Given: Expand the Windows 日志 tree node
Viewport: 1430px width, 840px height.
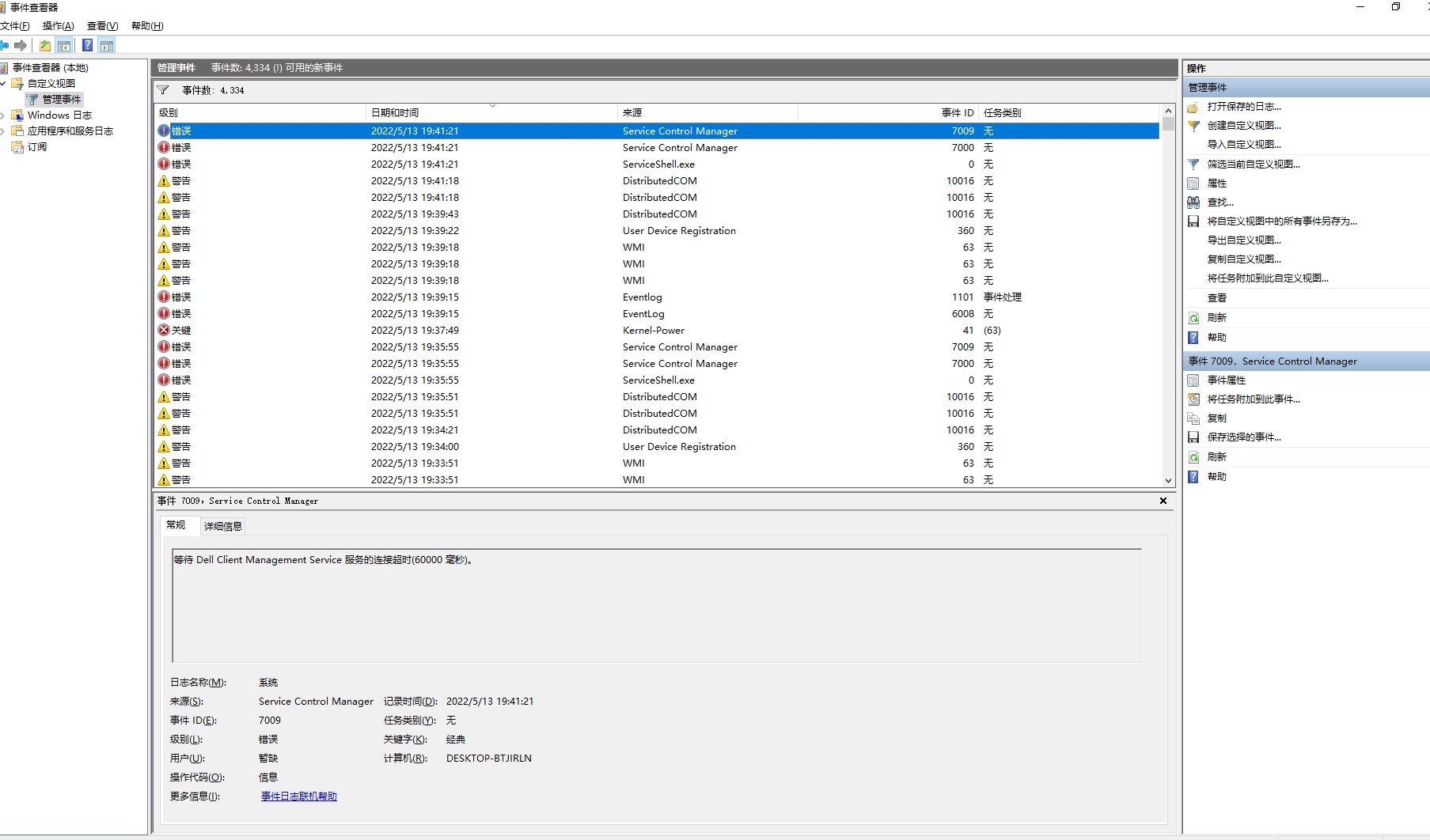Looking at the screenshot, I should [x=3, y=115].
